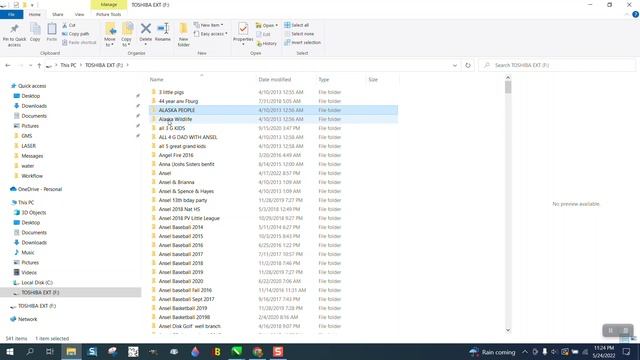Click Paste shortcut in ribbon
Screen dimensions: 640x360
(79, 42)
